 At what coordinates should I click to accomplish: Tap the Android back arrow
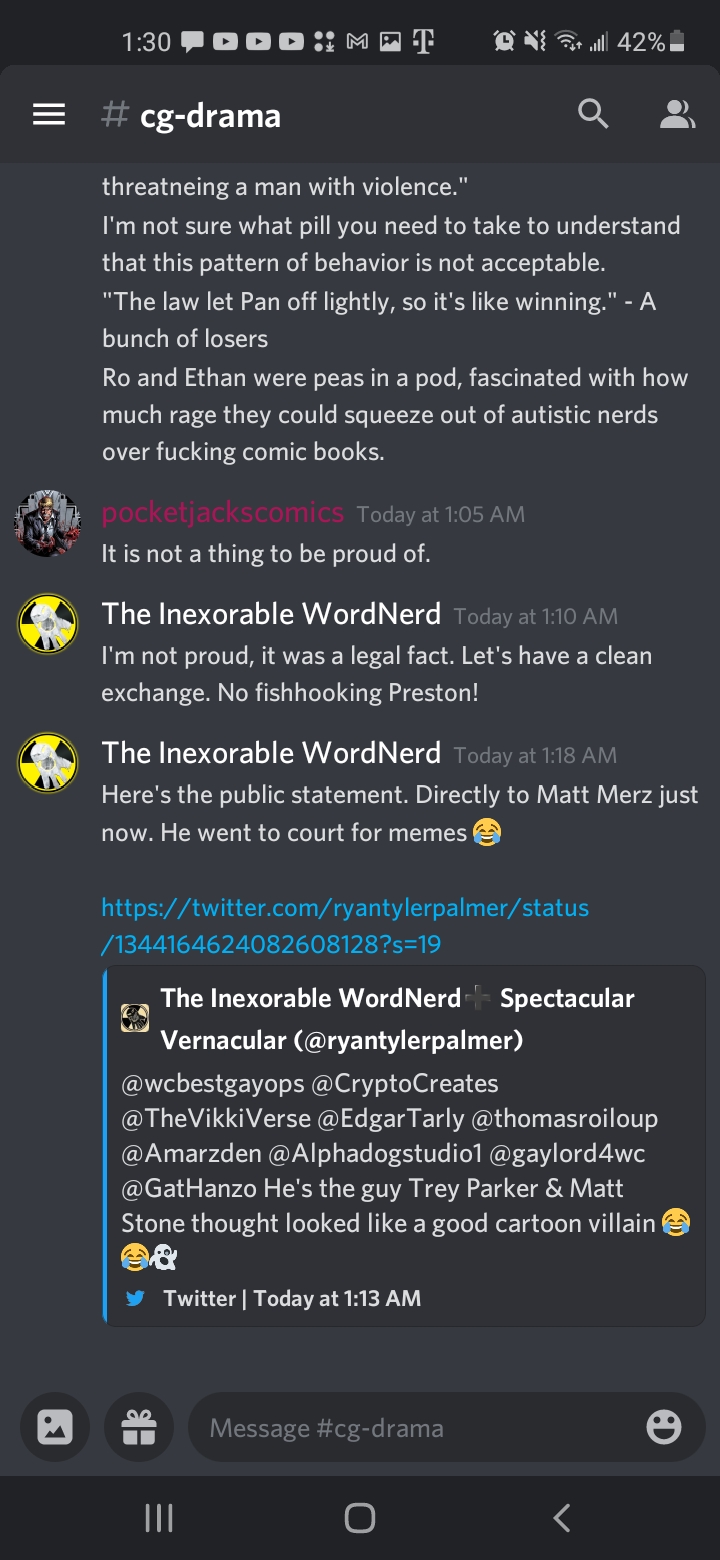point(561,1518)
